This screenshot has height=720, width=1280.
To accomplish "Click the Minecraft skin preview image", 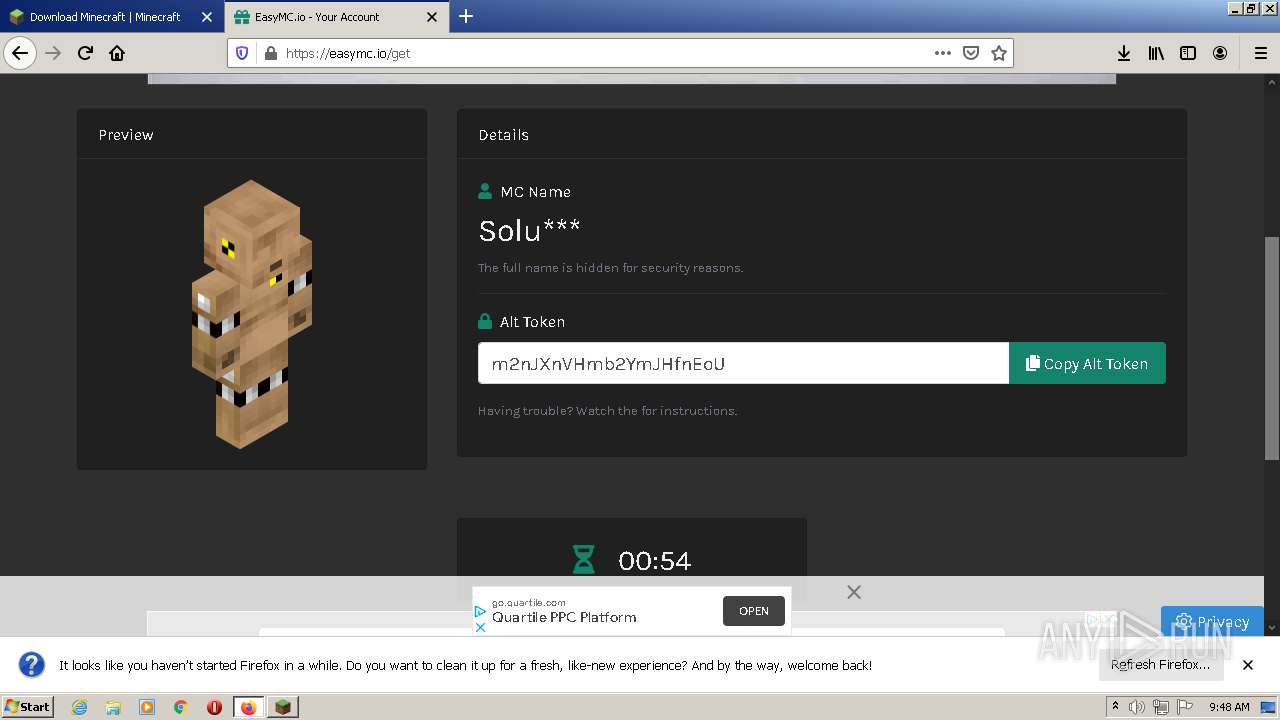I will 252,314.
